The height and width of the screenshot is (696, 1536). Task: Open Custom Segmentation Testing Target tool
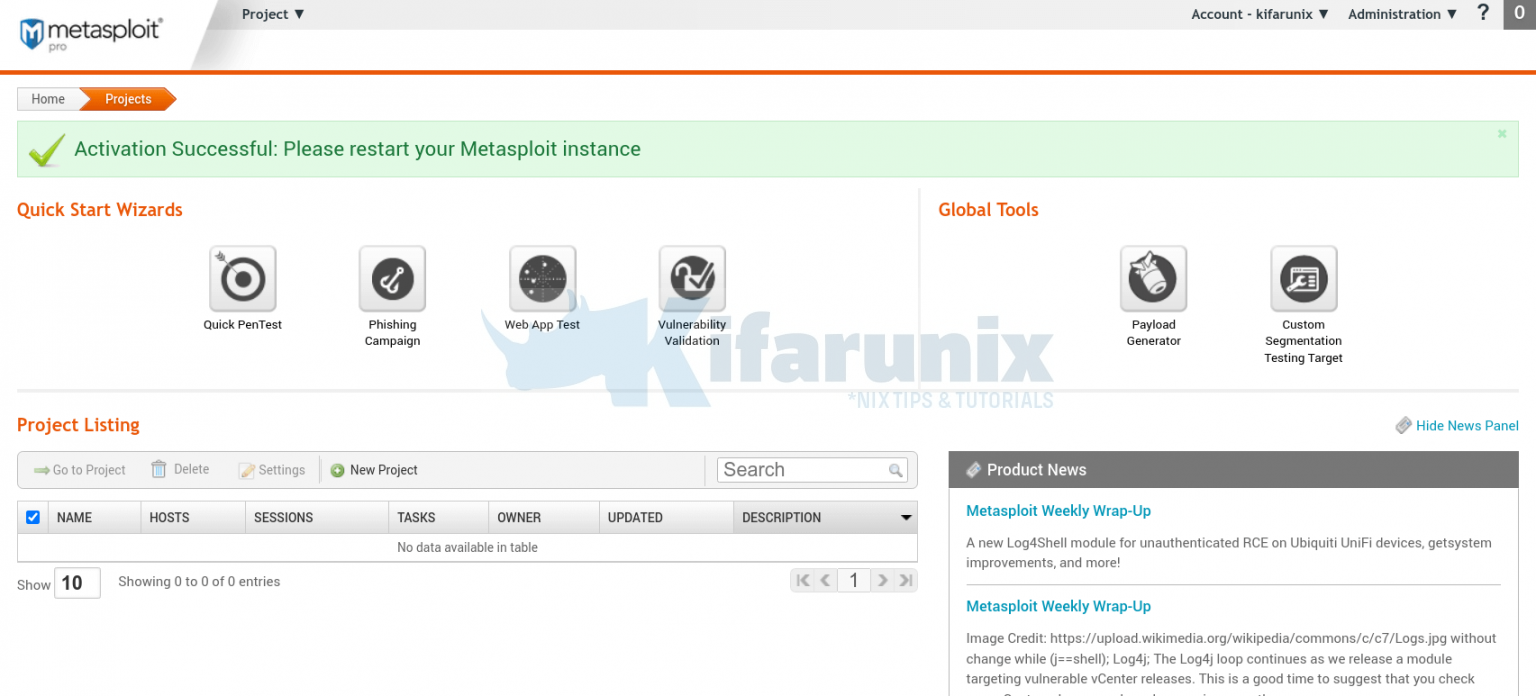pyautogui.click(x=1303, y=278)
